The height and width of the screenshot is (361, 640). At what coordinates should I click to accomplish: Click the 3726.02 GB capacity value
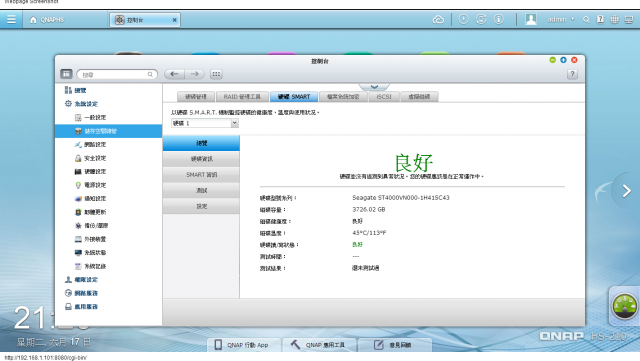(369, 209)
